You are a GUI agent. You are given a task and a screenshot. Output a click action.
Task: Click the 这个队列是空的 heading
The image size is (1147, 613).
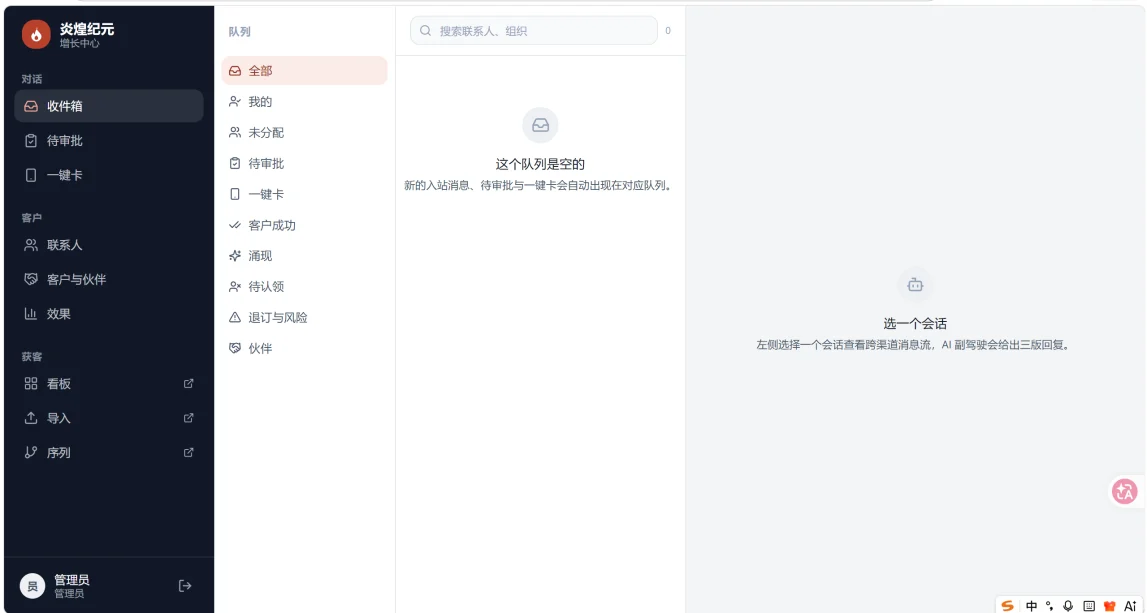pyautogui.click(x=540, y=164)
